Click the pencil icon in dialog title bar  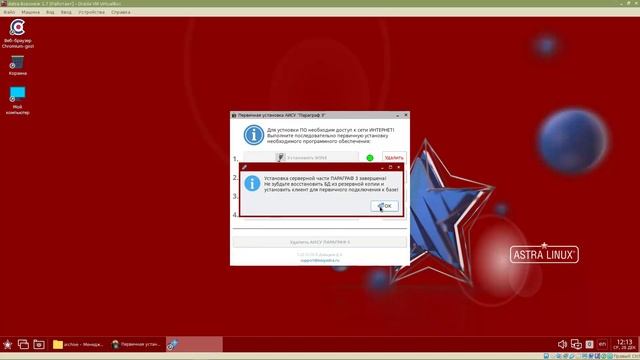point(244,167)
